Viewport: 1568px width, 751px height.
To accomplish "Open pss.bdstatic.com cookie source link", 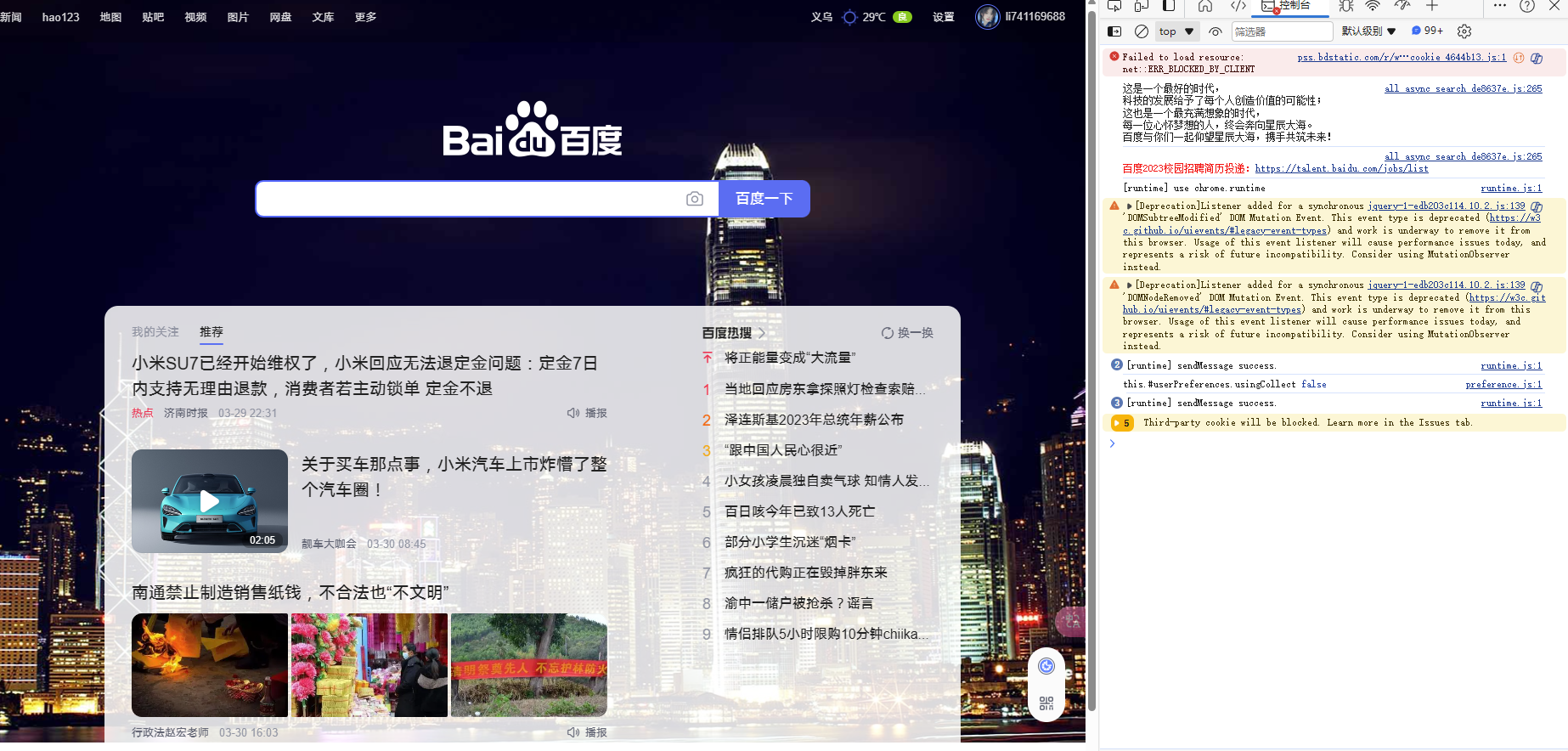I will 1402,58.
